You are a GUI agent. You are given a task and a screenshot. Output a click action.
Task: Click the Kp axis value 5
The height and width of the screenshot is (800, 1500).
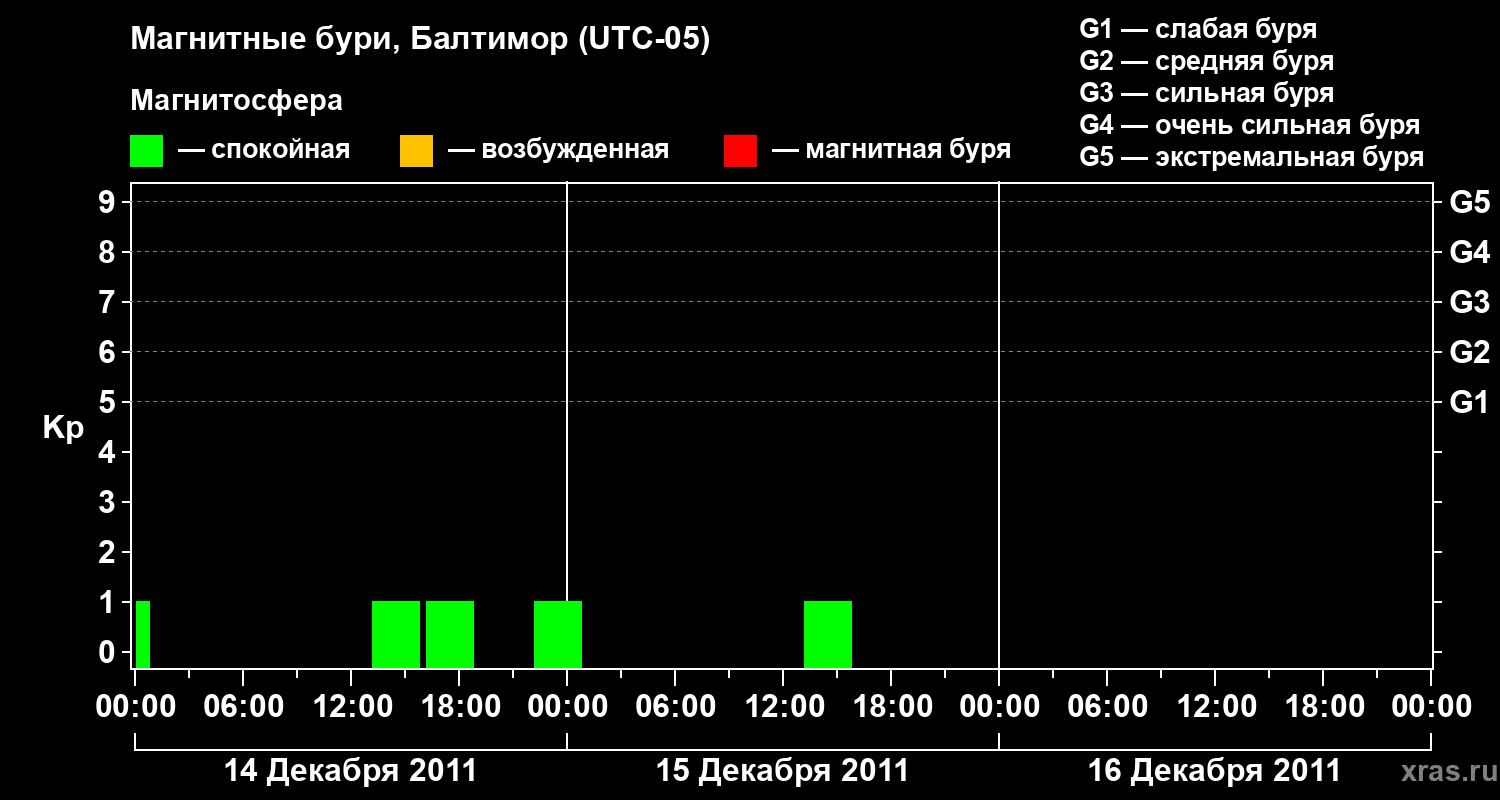pyautogui.click(x=109, y=402)
